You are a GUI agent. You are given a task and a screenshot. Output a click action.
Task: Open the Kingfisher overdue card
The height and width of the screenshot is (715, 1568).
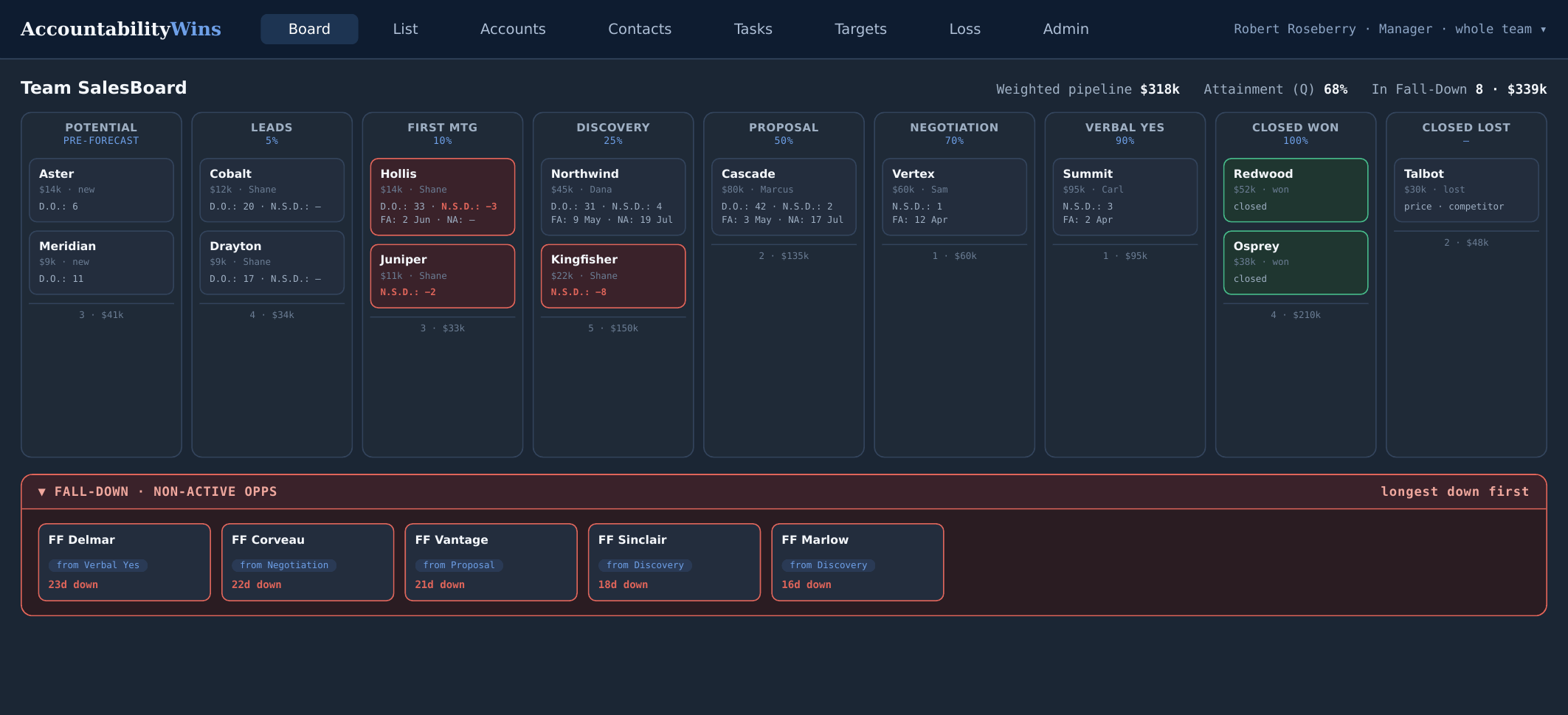(612, 276)
